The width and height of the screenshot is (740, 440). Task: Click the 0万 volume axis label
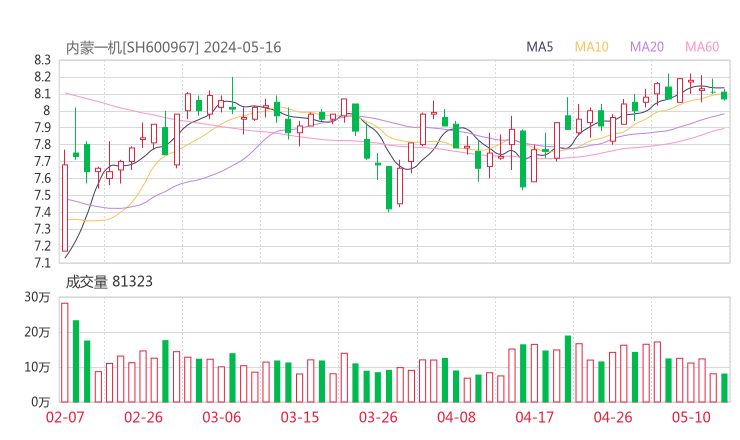(41, 402)
